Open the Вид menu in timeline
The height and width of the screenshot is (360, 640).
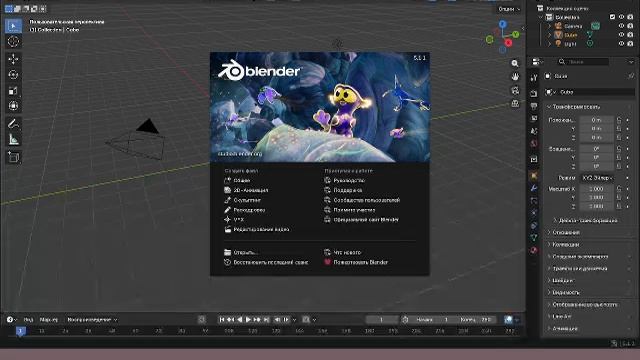click(28, 320)
